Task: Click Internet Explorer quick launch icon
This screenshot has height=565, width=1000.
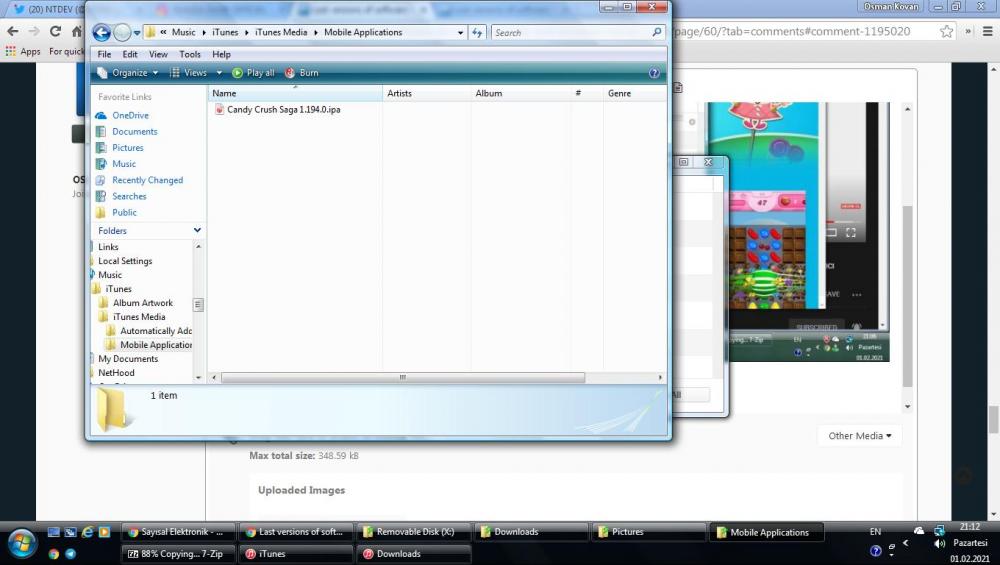Action: [x=87, y=532]
